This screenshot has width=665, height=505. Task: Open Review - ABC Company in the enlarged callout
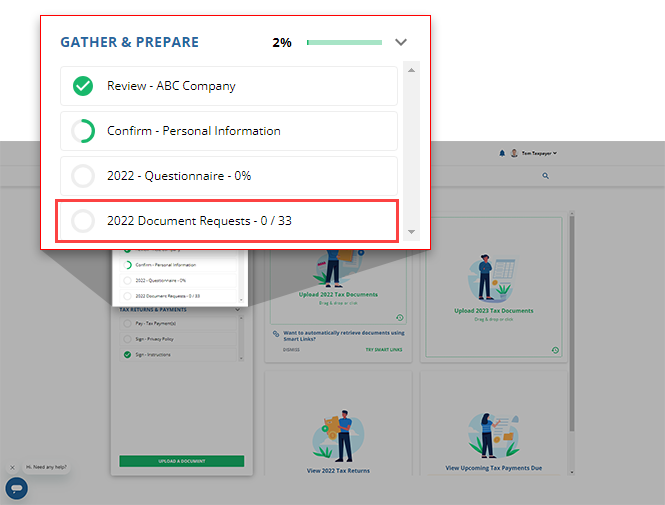(x=229, y=86)
